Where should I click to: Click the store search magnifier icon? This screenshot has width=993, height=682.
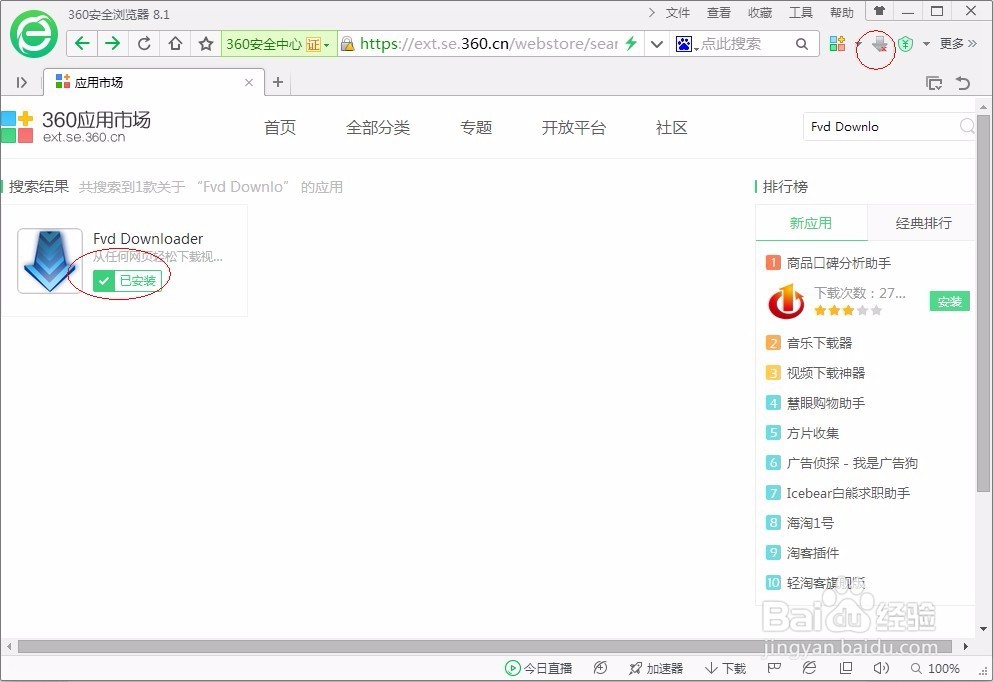pyautogui.click(x=967, y=126)
